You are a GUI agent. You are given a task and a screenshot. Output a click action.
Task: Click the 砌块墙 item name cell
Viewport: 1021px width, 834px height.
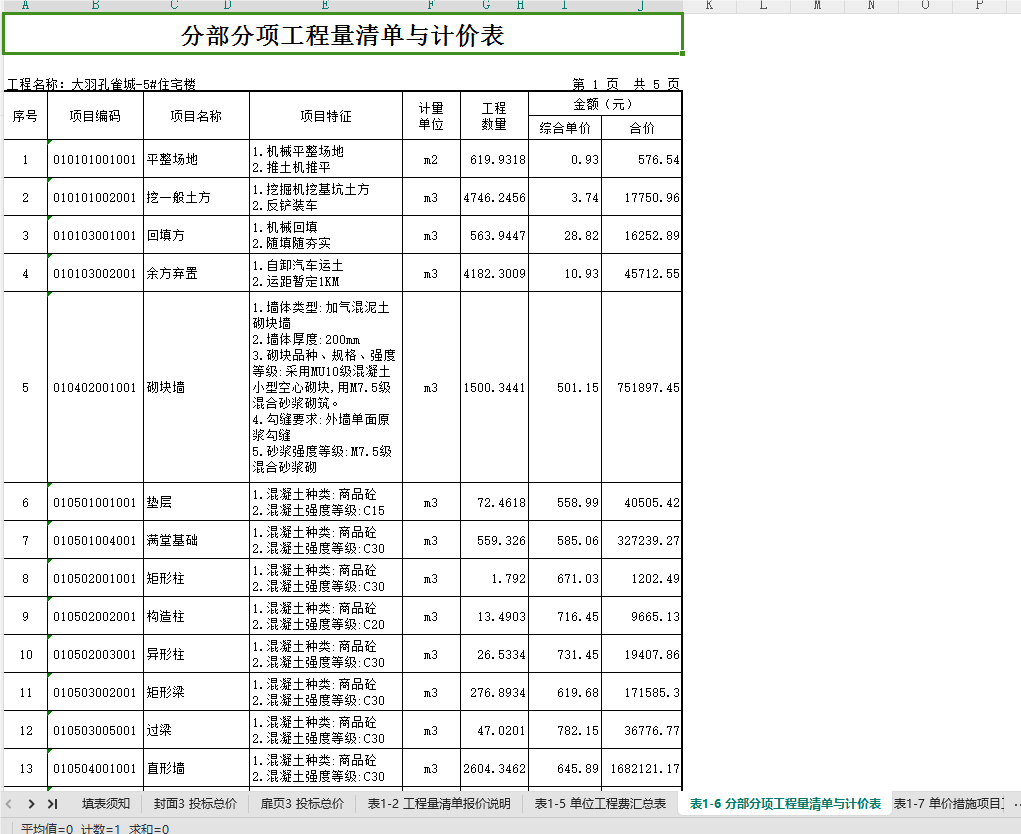196,387
